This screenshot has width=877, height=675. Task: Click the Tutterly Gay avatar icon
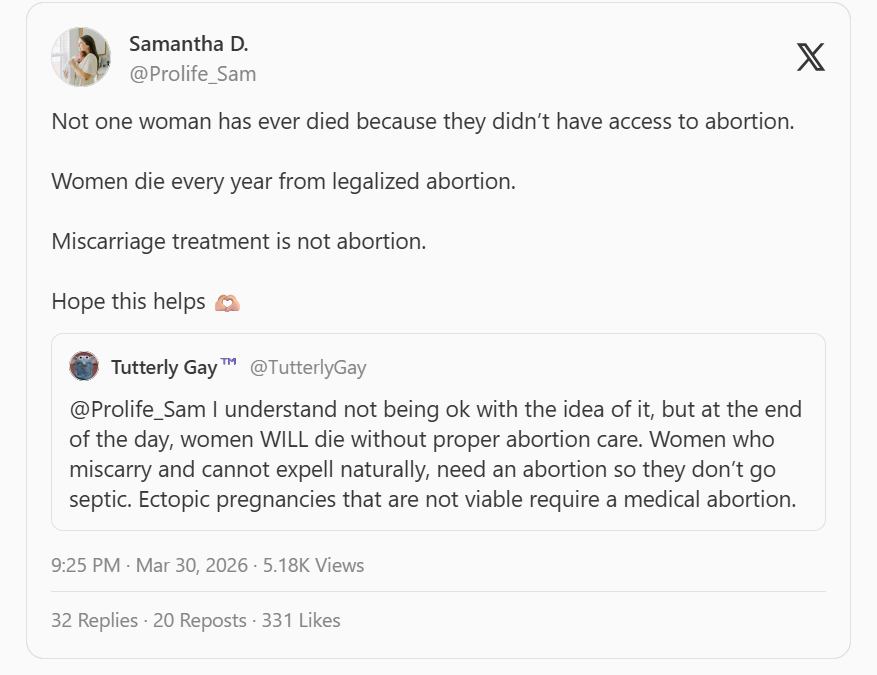(84, 367)
